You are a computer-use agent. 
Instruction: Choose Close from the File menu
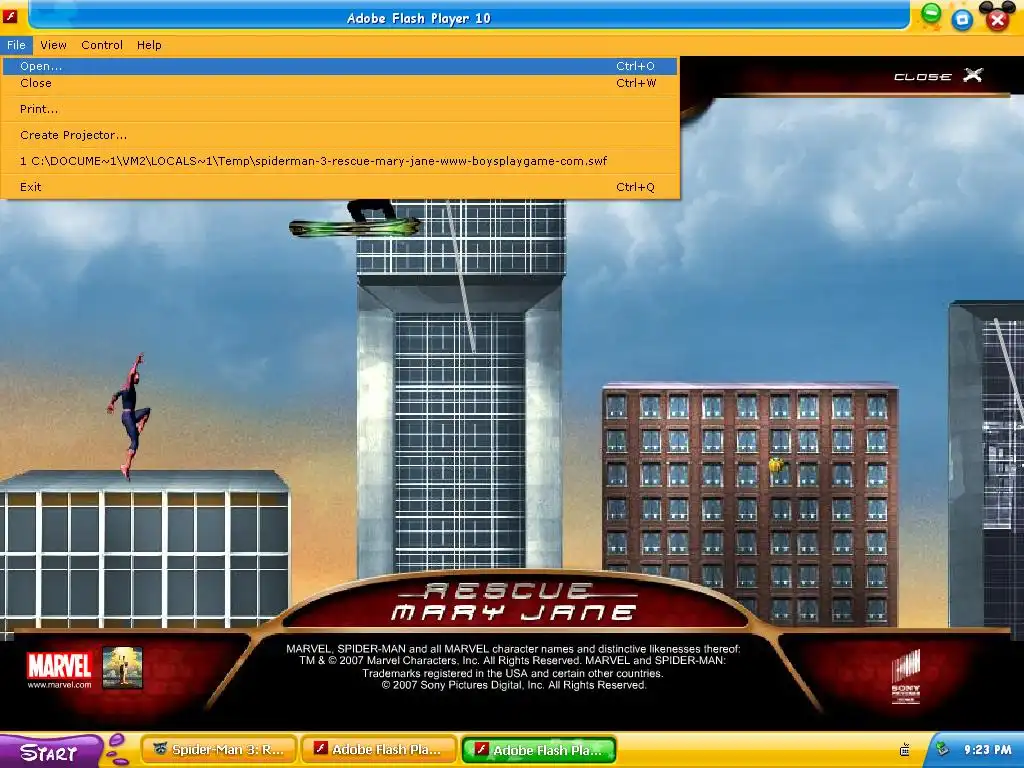point(340,83)
